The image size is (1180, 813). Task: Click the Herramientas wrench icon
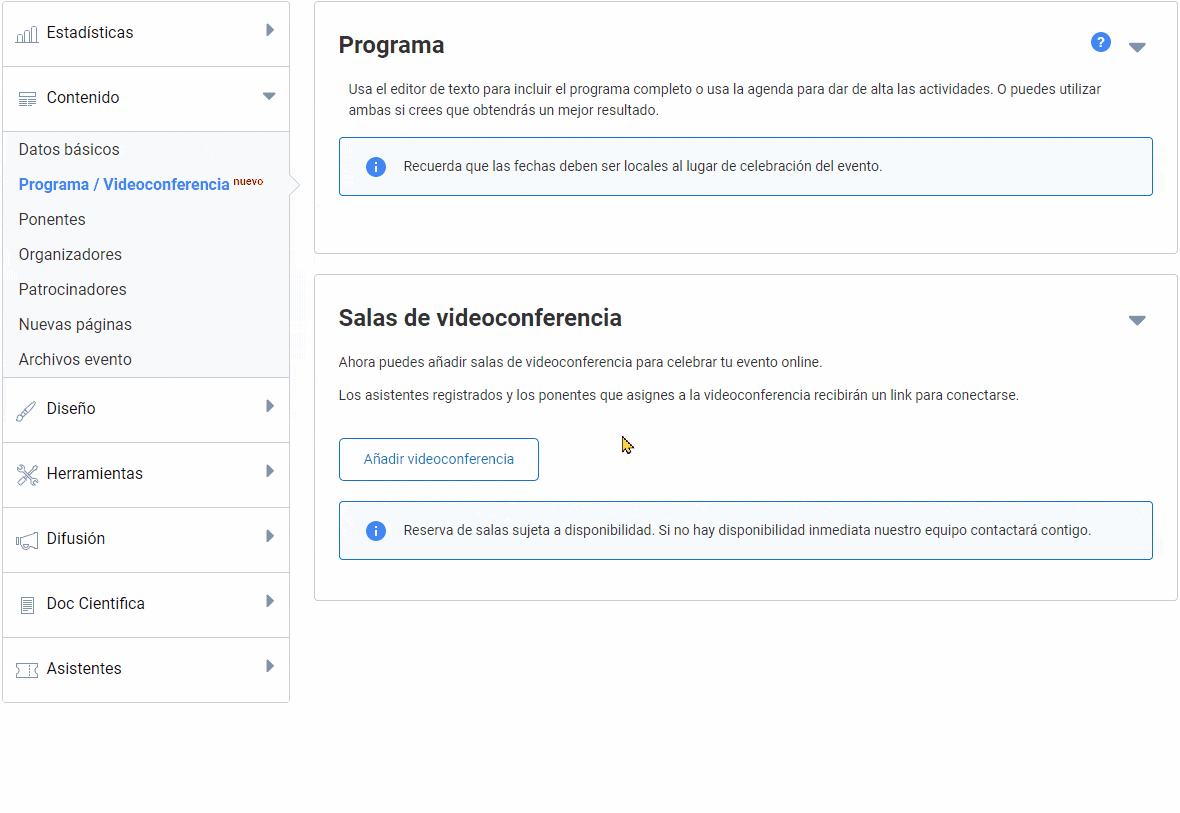[x=27, y=475]
